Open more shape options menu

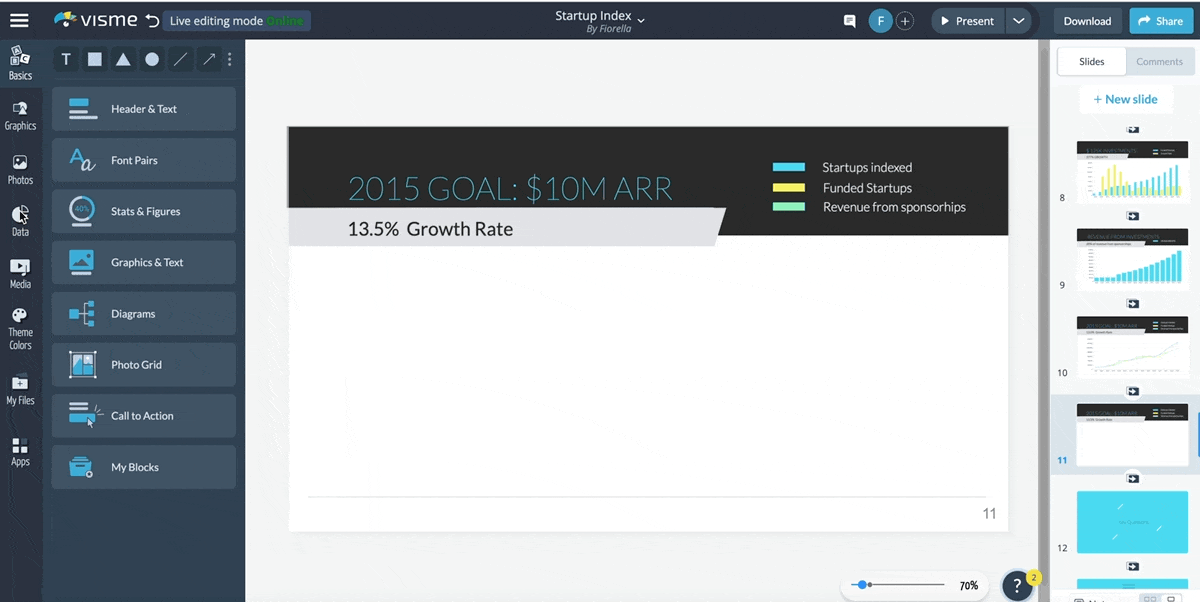[230, 59]
